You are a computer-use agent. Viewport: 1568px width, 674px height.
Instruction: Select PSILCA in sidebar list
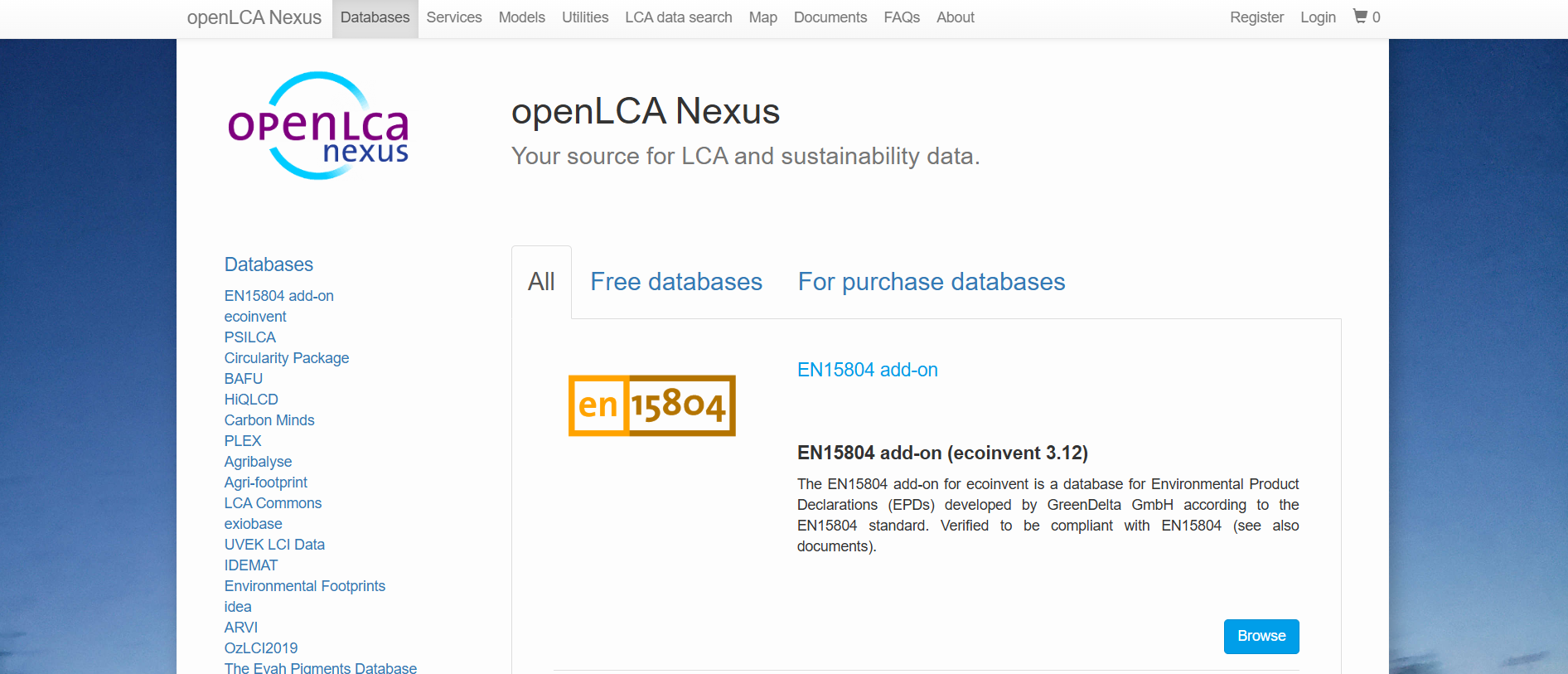click(x=250, y=337)
